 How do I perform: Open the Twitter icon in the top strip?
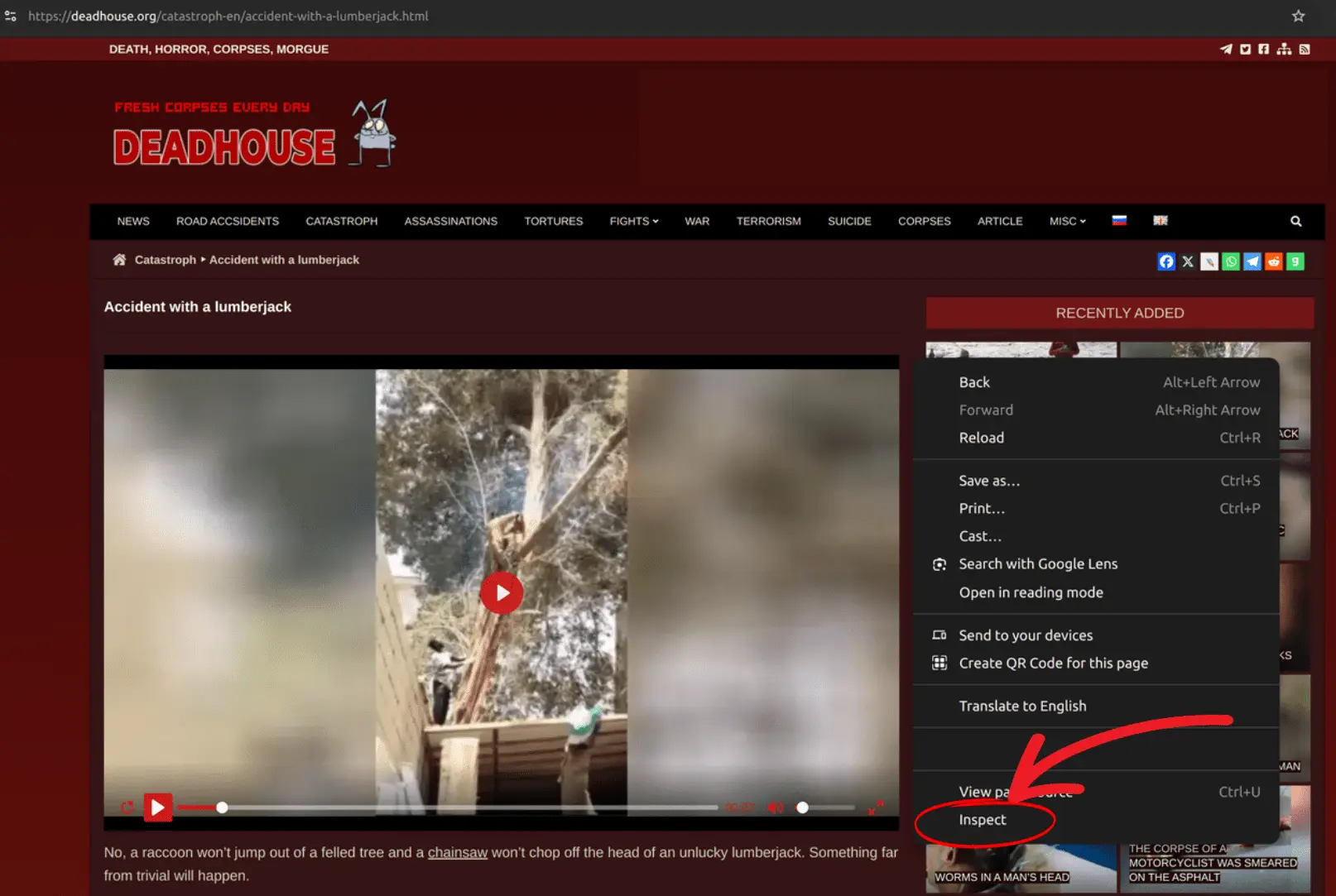click(x=1245, y=50)
